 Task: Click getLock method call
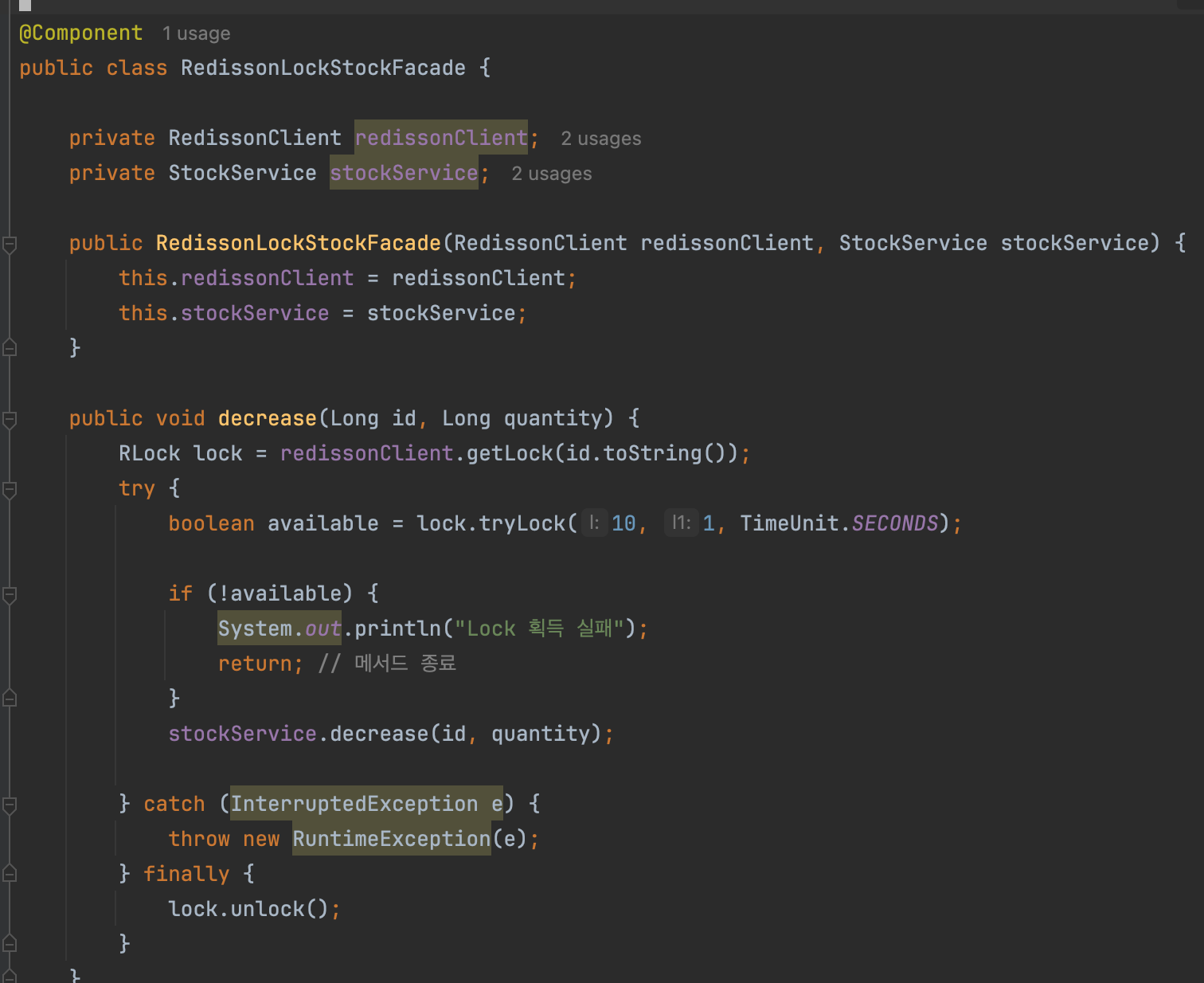pos(509,453)
